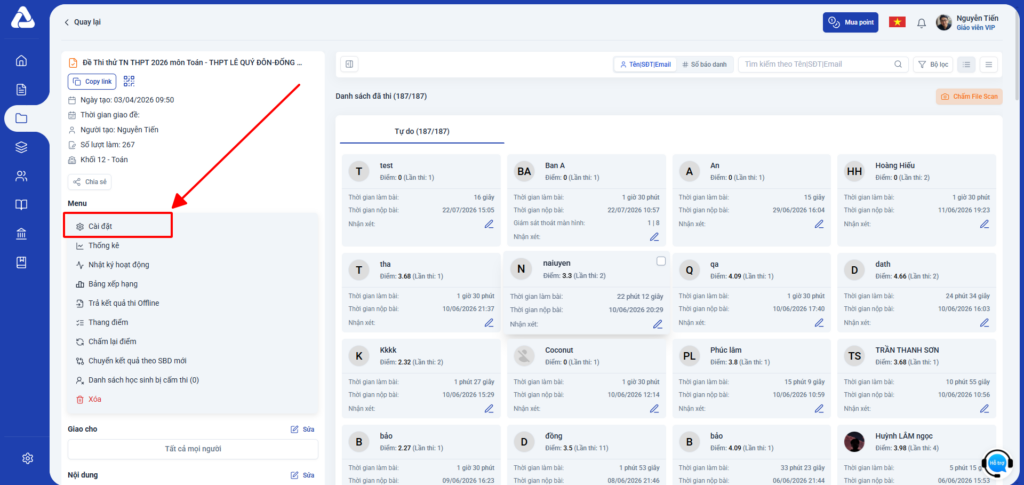Screen dimensions: 1024x485
Task: Open the Phúc lâm student card
Action: tap(752, 379)
